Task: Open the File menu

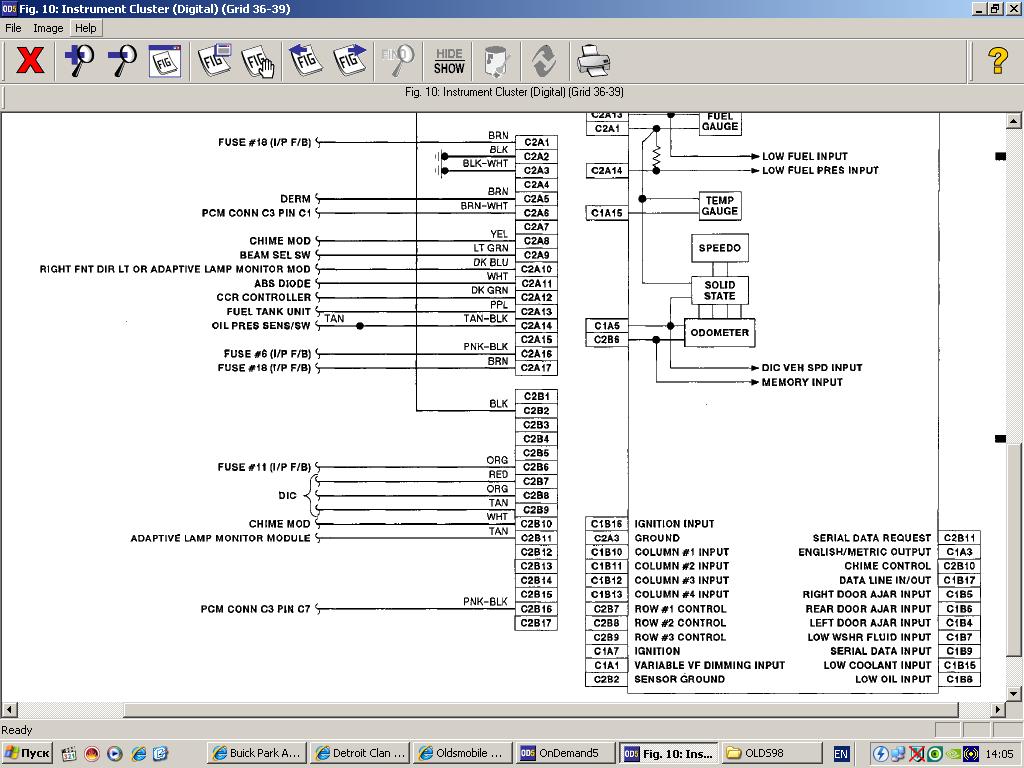Action: click(14, 28)
